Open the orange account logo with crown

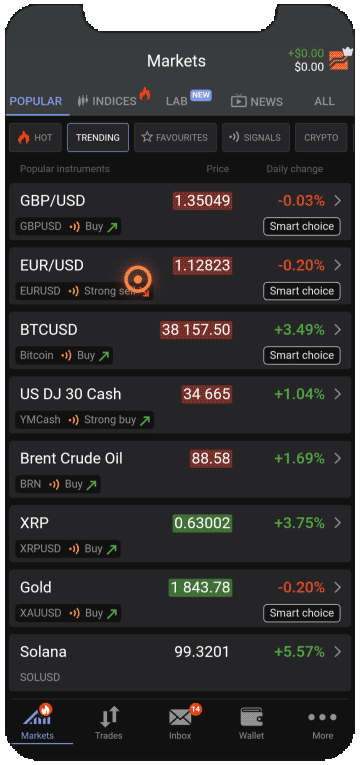tap(340, 59)
